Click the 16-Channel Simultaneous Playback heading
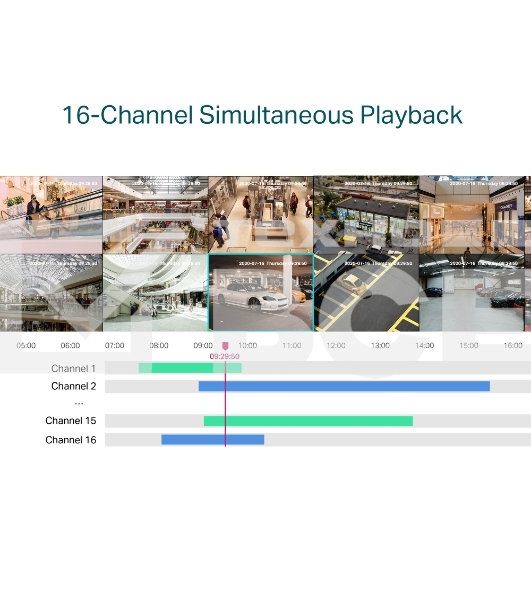The image size is (531, 600). [262, 115]
